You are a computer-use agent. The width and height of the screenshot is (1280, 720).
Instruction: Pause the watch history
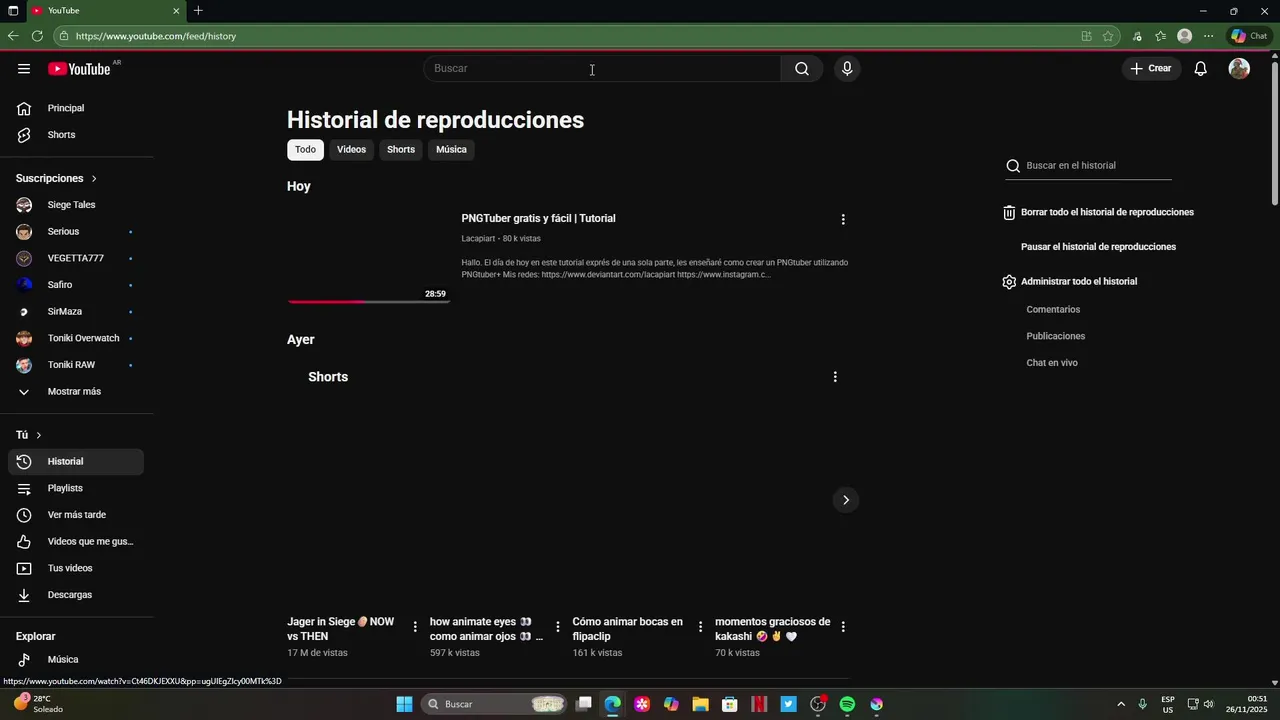1098,247
